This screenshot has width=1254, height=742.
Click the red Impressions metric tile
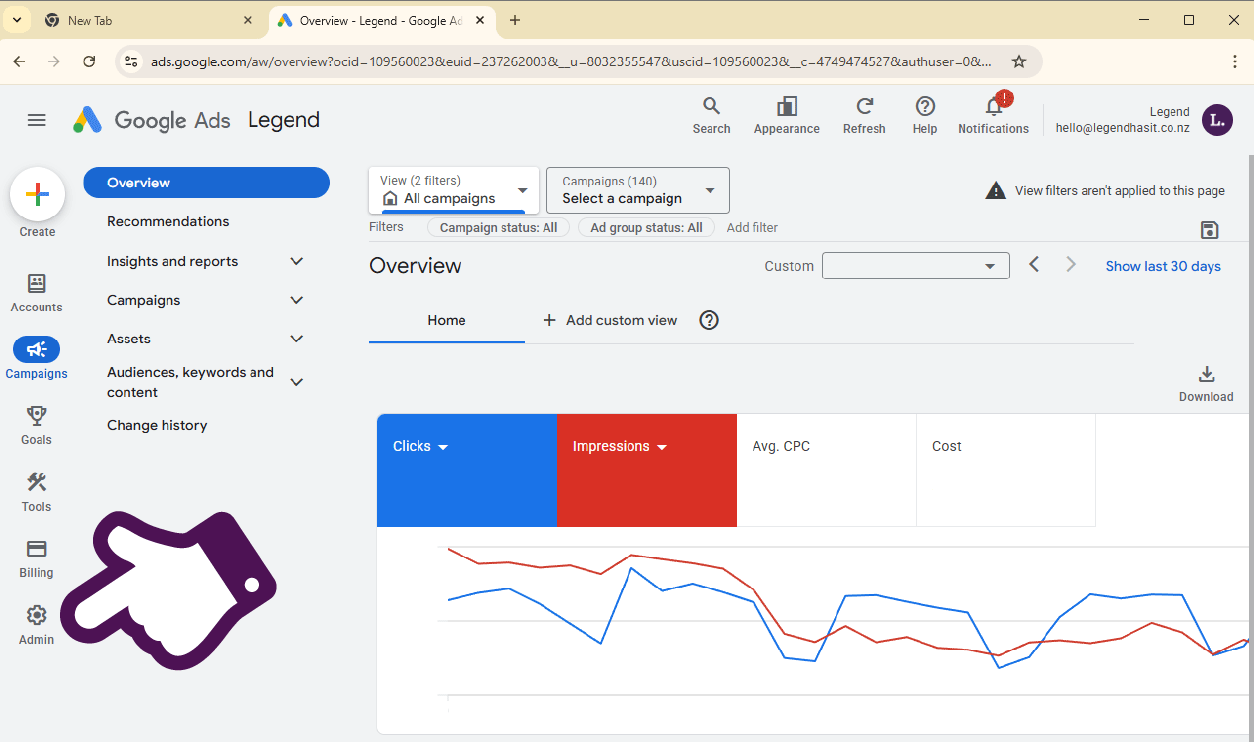click(647, 470)
